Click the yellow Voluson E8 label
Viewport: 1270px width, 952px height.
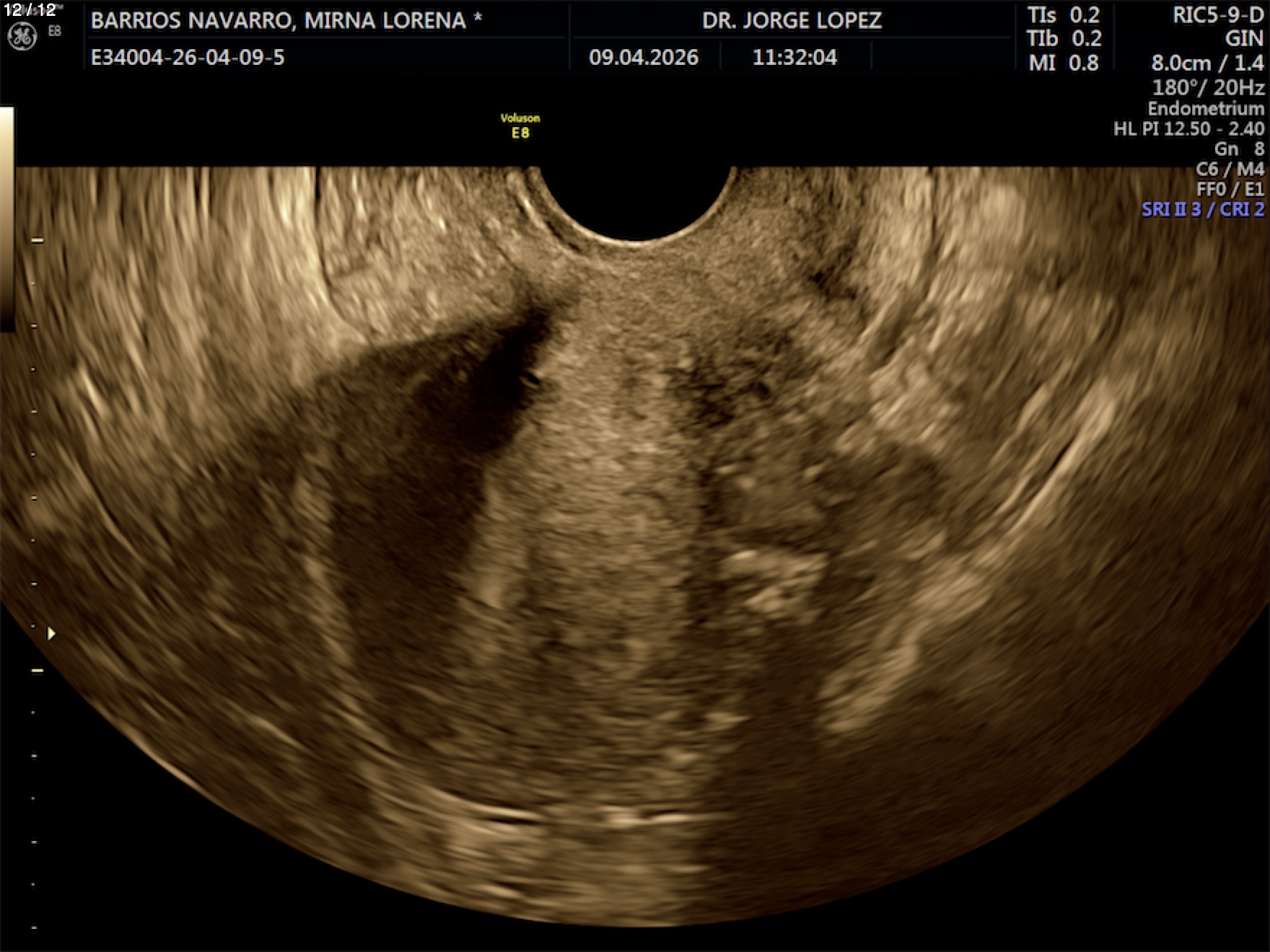(x=520, y=125)
